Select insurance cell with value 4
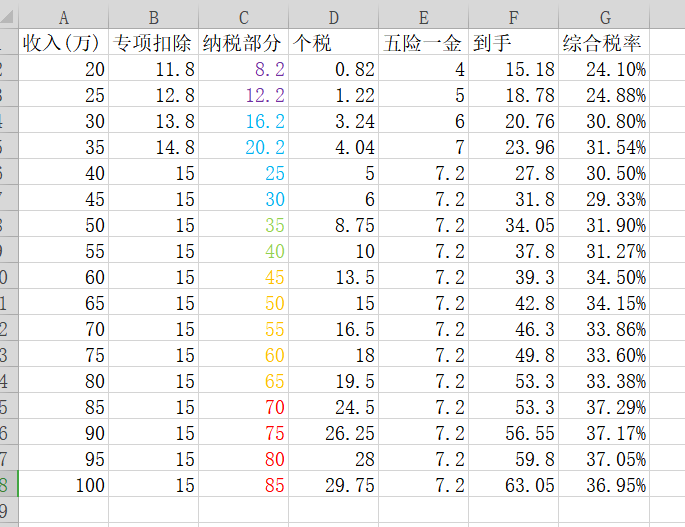Screen dimensions: 685x527 tap(423, 68)
